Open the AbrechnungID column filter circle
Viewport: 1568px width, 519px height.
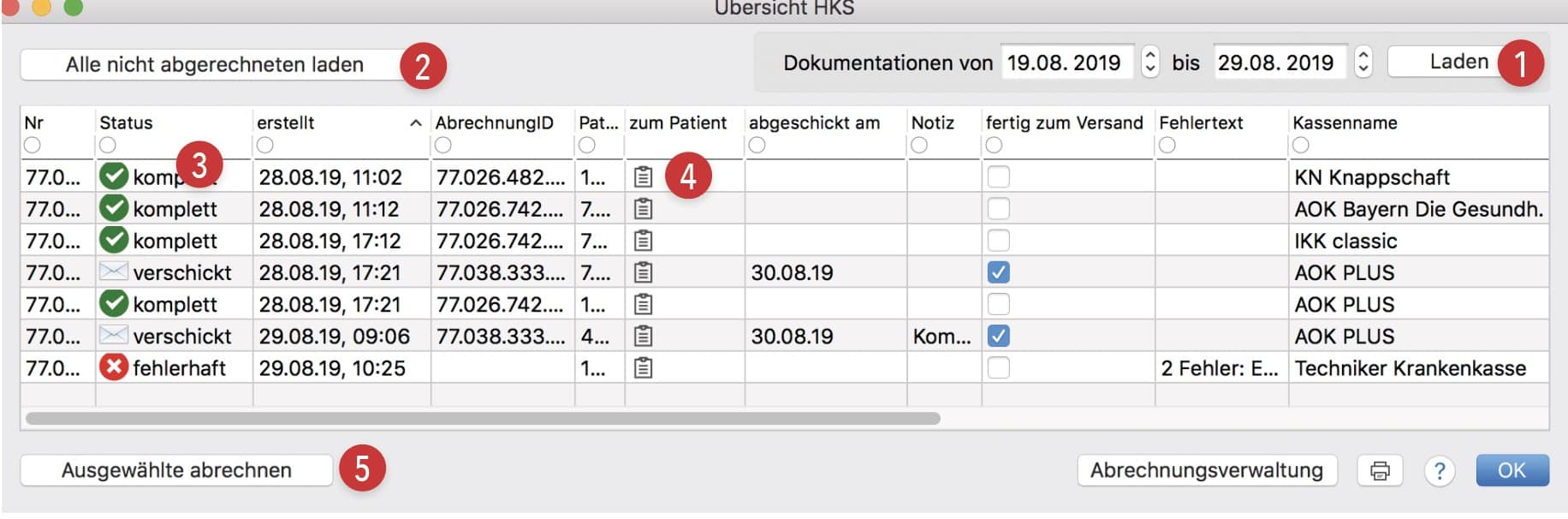(442, 146)
